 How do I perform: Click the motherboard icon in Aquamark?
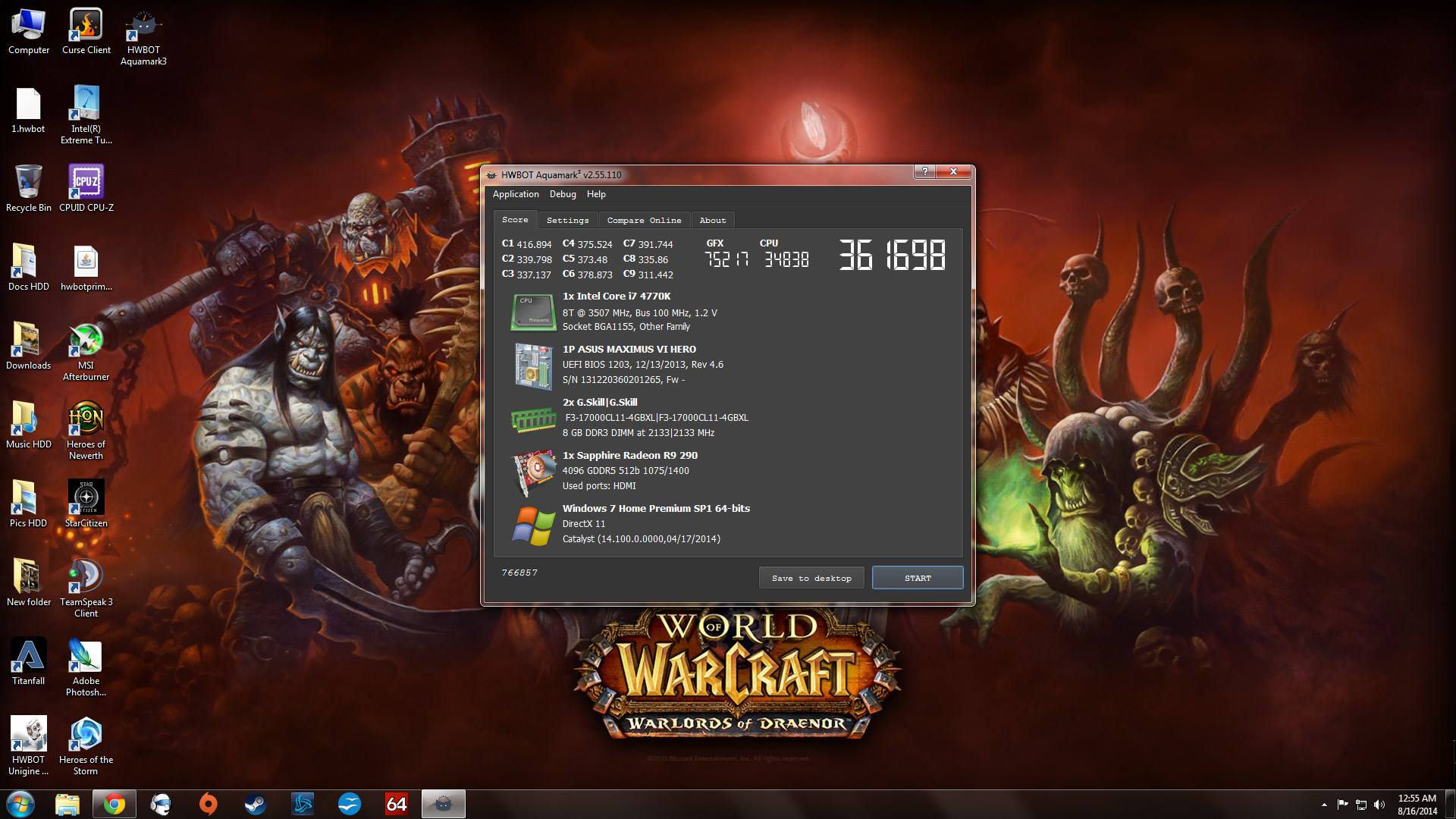pyautogui.click(x=533, y=366)
